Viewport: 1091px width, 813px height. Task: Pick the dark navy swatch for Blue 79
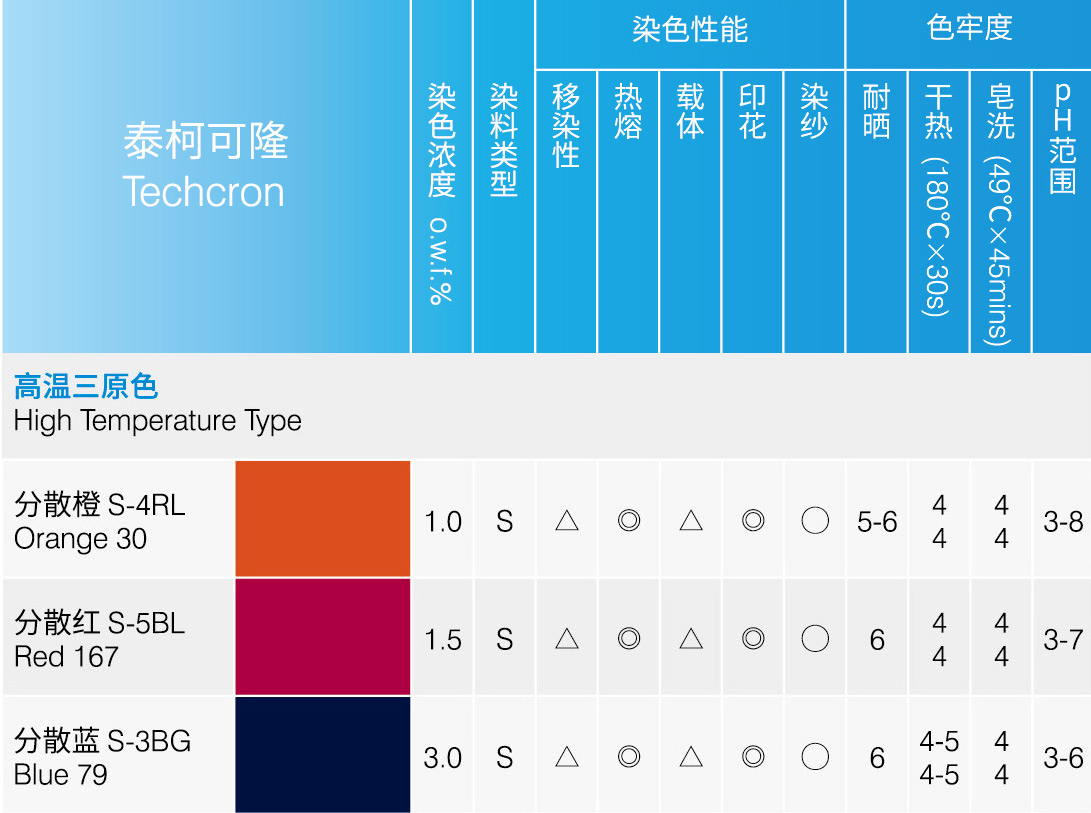click(x=323, y=755)
